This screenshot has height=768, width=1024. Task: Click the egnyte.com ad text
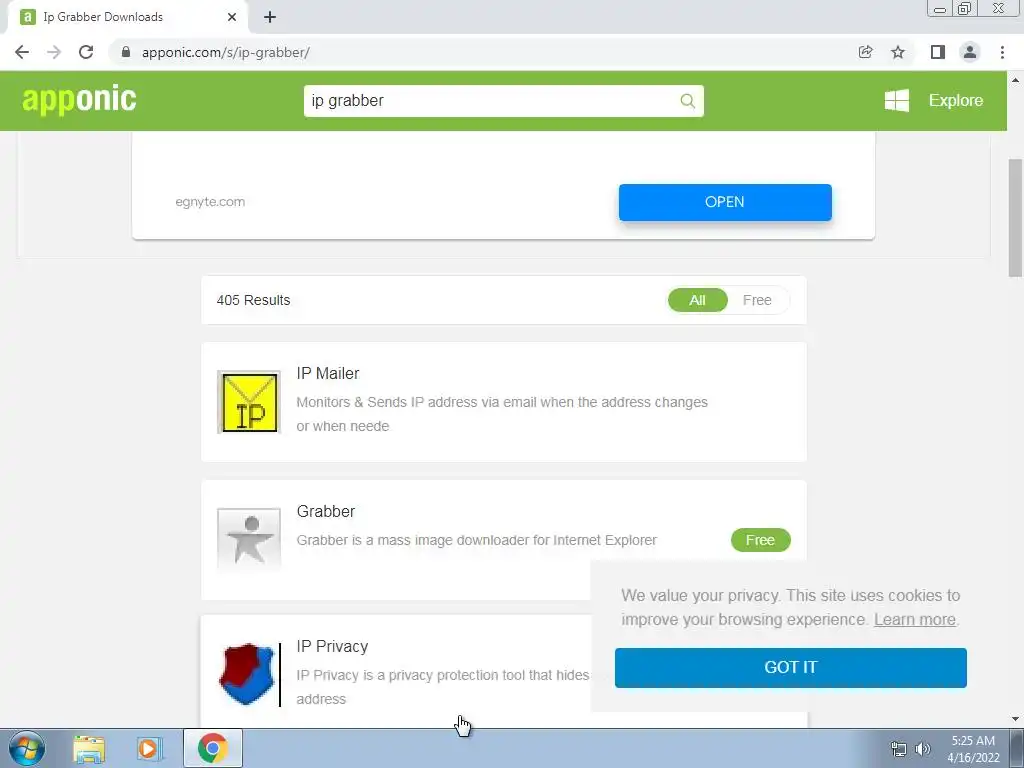coord(210,202)
